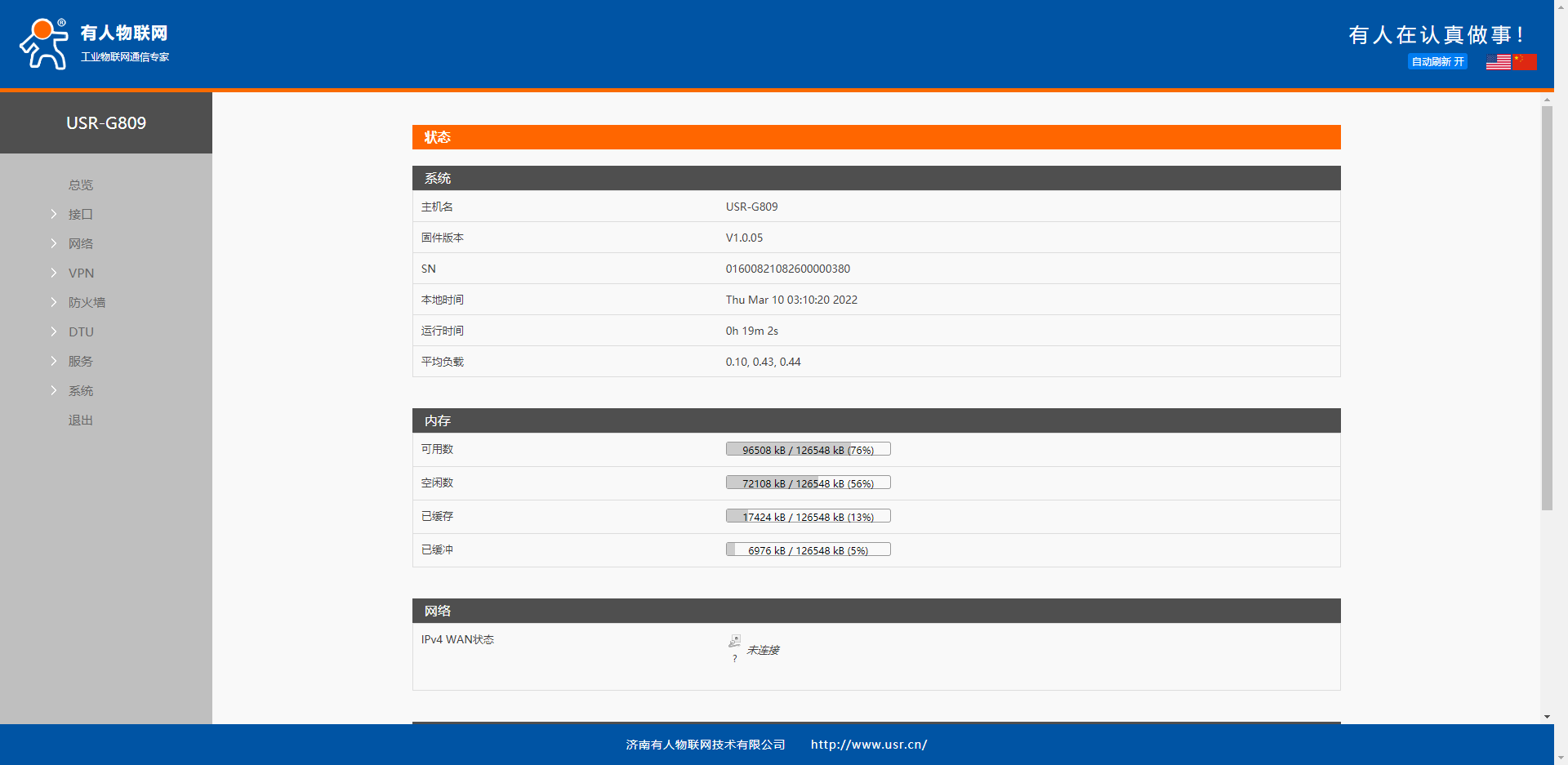Open the 服务 services menu
This screenshot has width=1568, height=765.
[80, 361]
